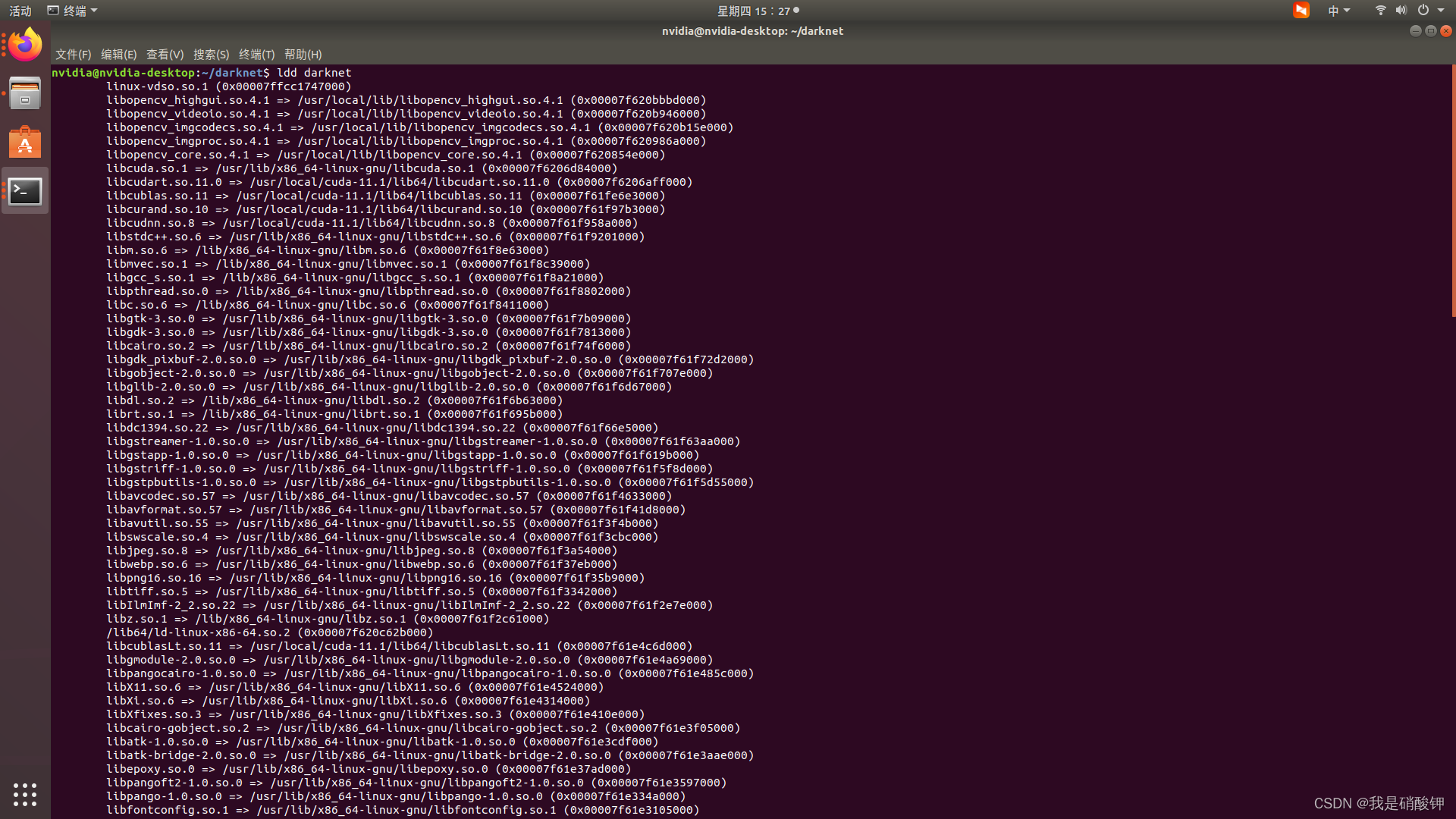Viewport: 1456px width, 819px height.
Task: Open Firefox from the dock
Action: pyautogui.click(x=25, y=45)
